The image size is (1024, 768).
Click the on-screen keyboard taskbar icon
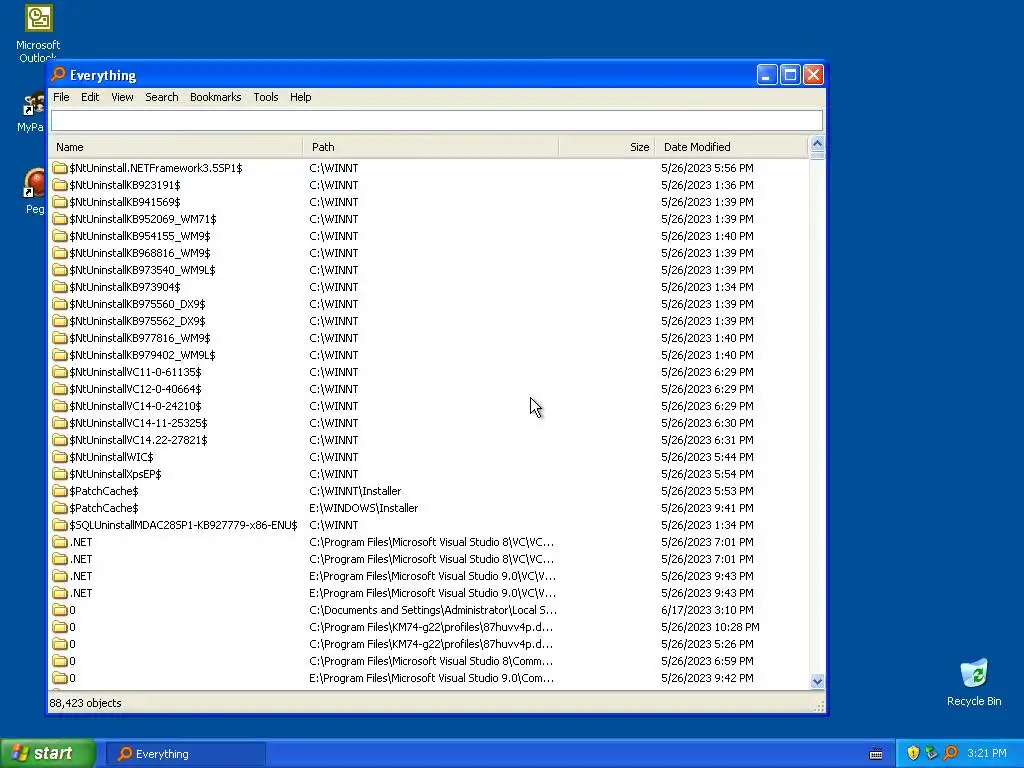[x=876, y=754]
